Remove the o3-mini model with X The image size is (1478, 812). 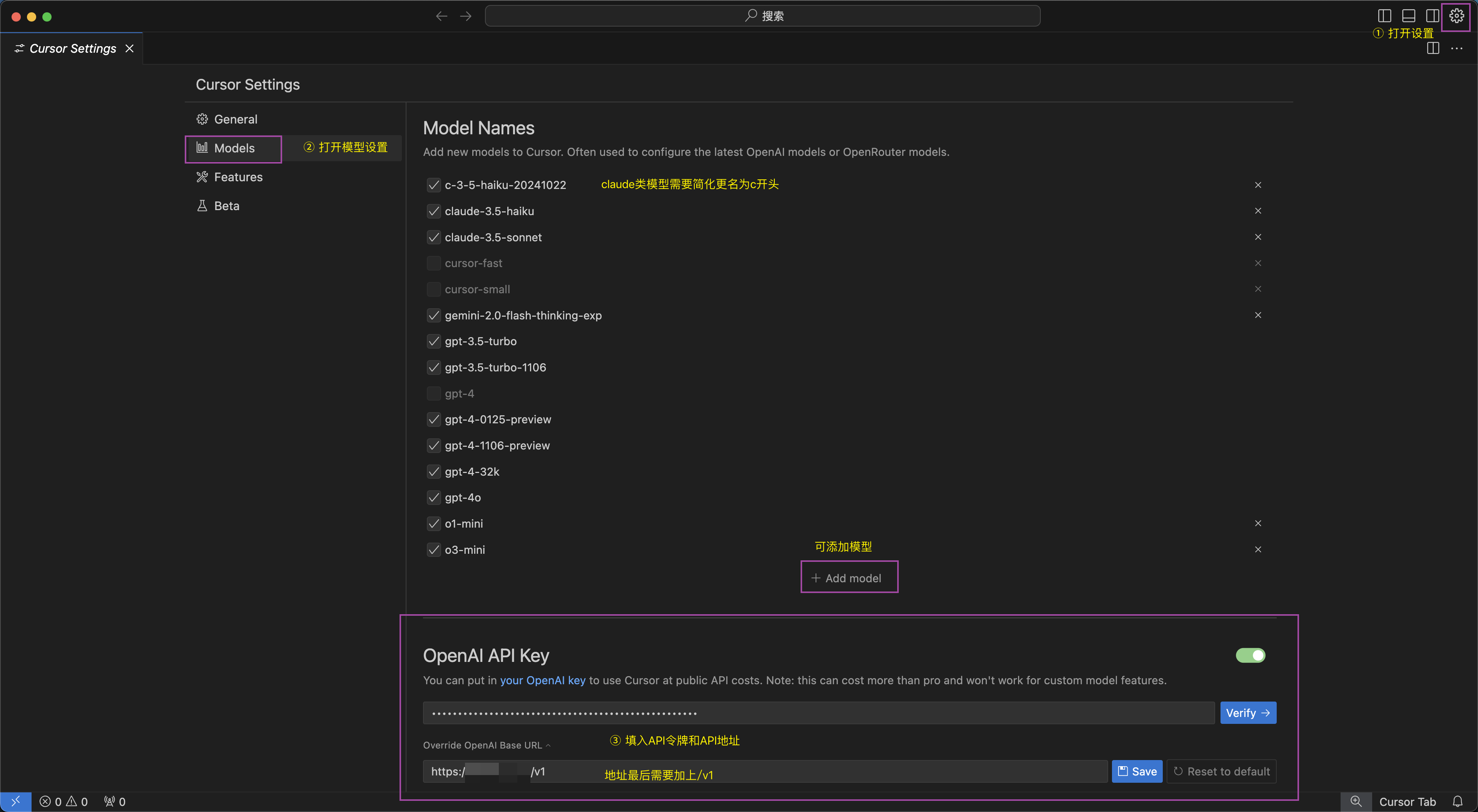point(1258,549)
